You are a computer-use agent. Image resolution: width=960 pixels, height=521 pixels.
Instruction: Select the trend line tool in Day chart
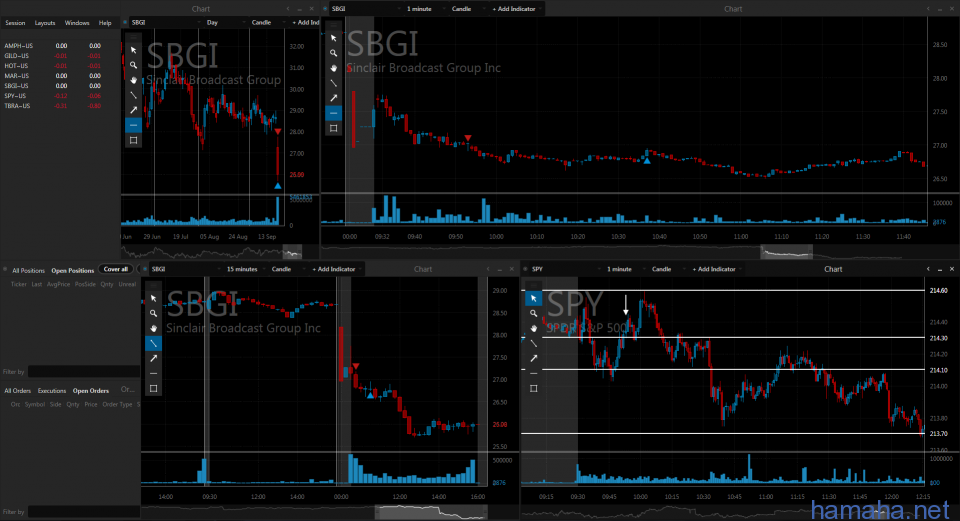(133, 95)
